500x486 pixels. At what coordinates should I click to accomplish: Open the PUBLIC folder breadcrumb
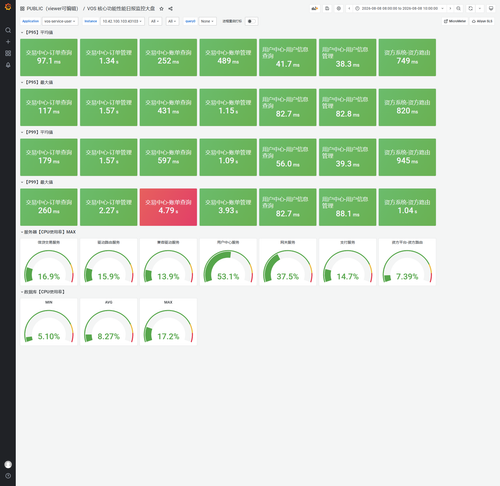(52, 9)
